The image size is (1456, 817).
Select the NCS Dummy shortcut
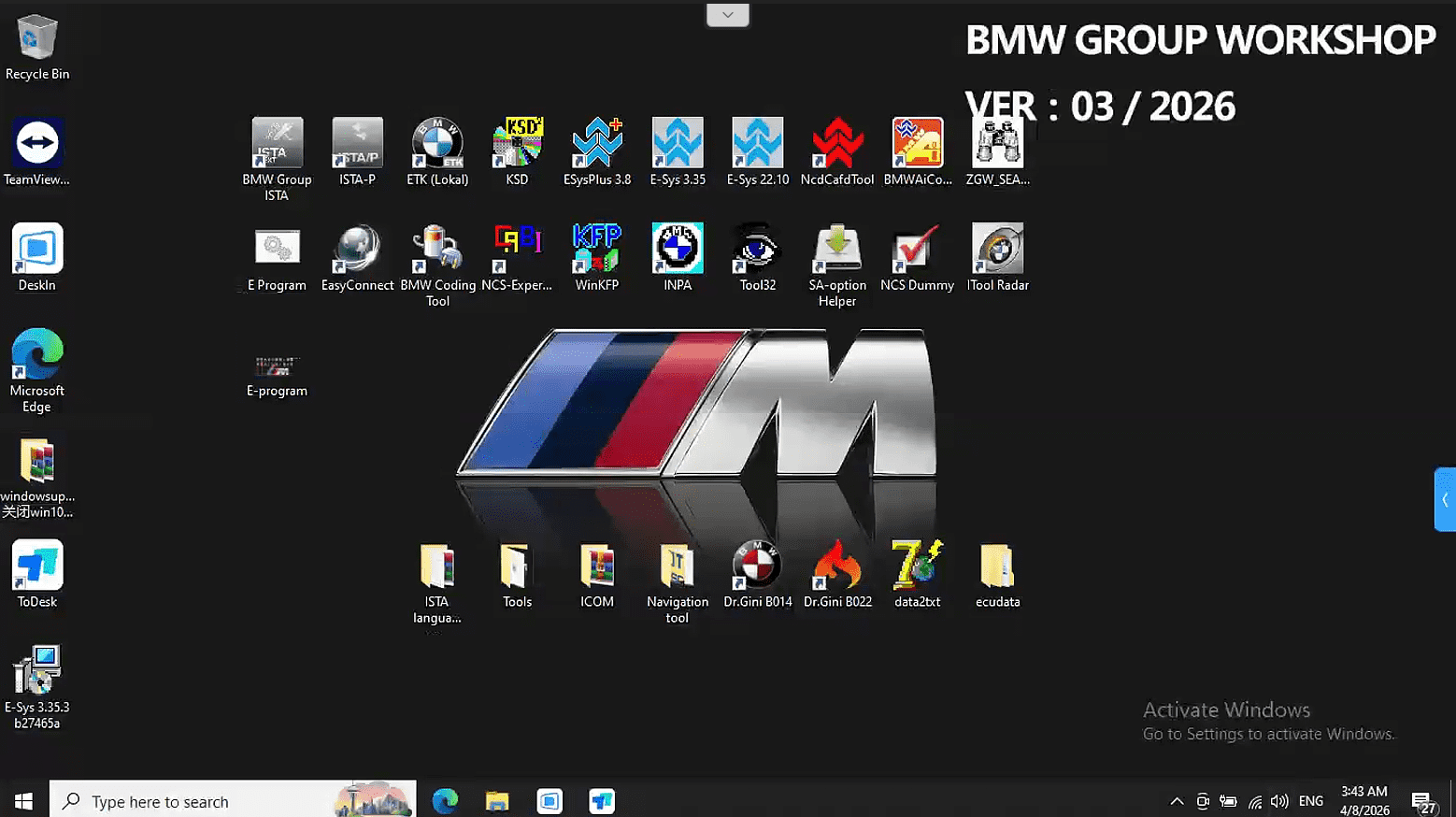click(x=917, y=249)
